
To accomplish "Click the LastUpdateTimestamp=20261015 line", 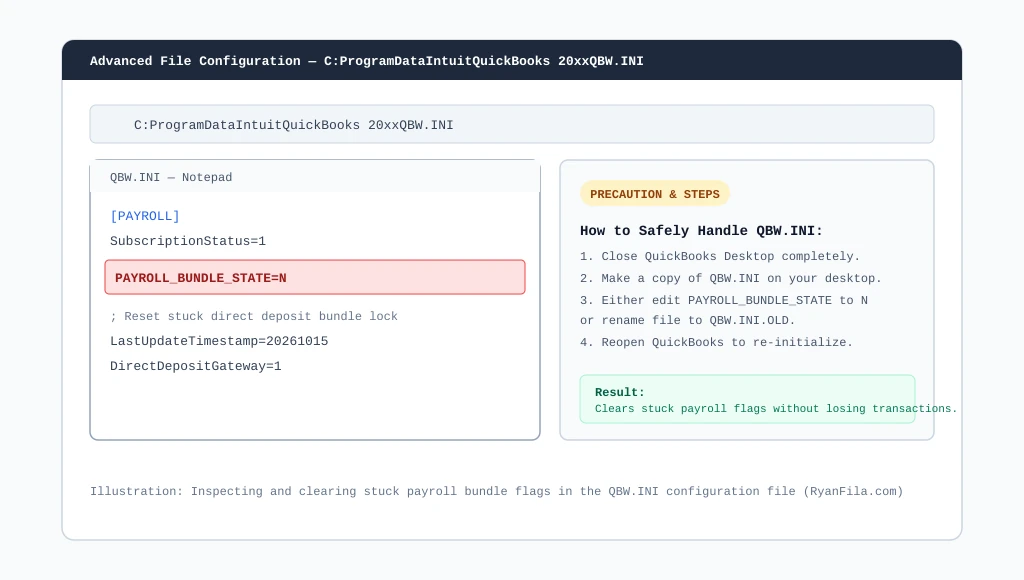I will (x=219, y=341).
